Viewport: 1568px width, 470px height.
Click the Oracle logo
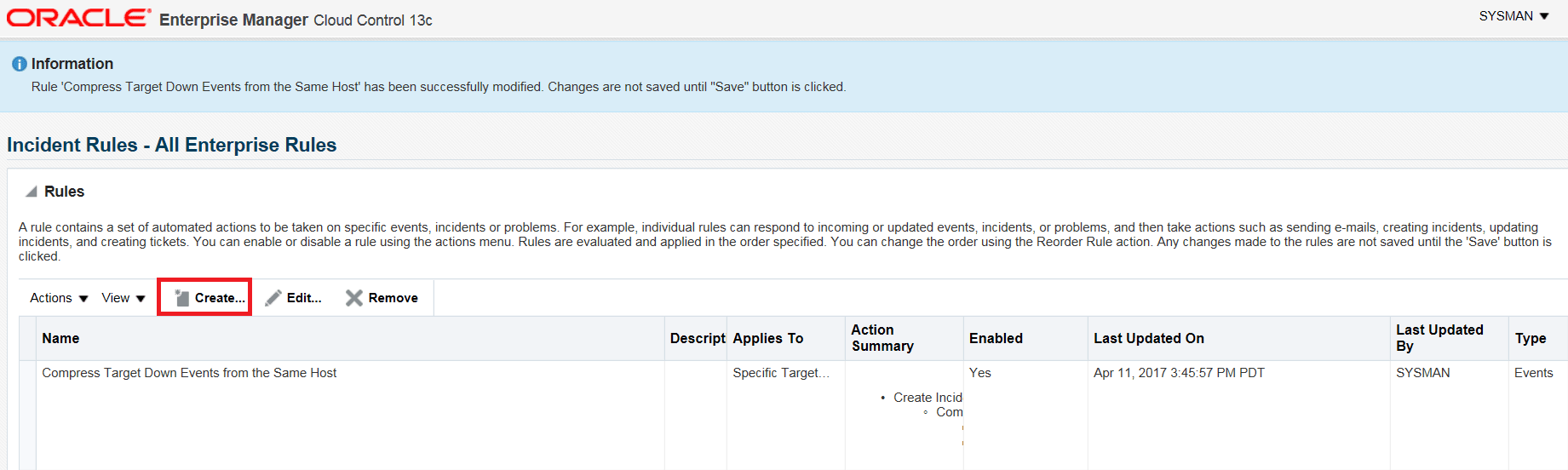click(78, 18)
